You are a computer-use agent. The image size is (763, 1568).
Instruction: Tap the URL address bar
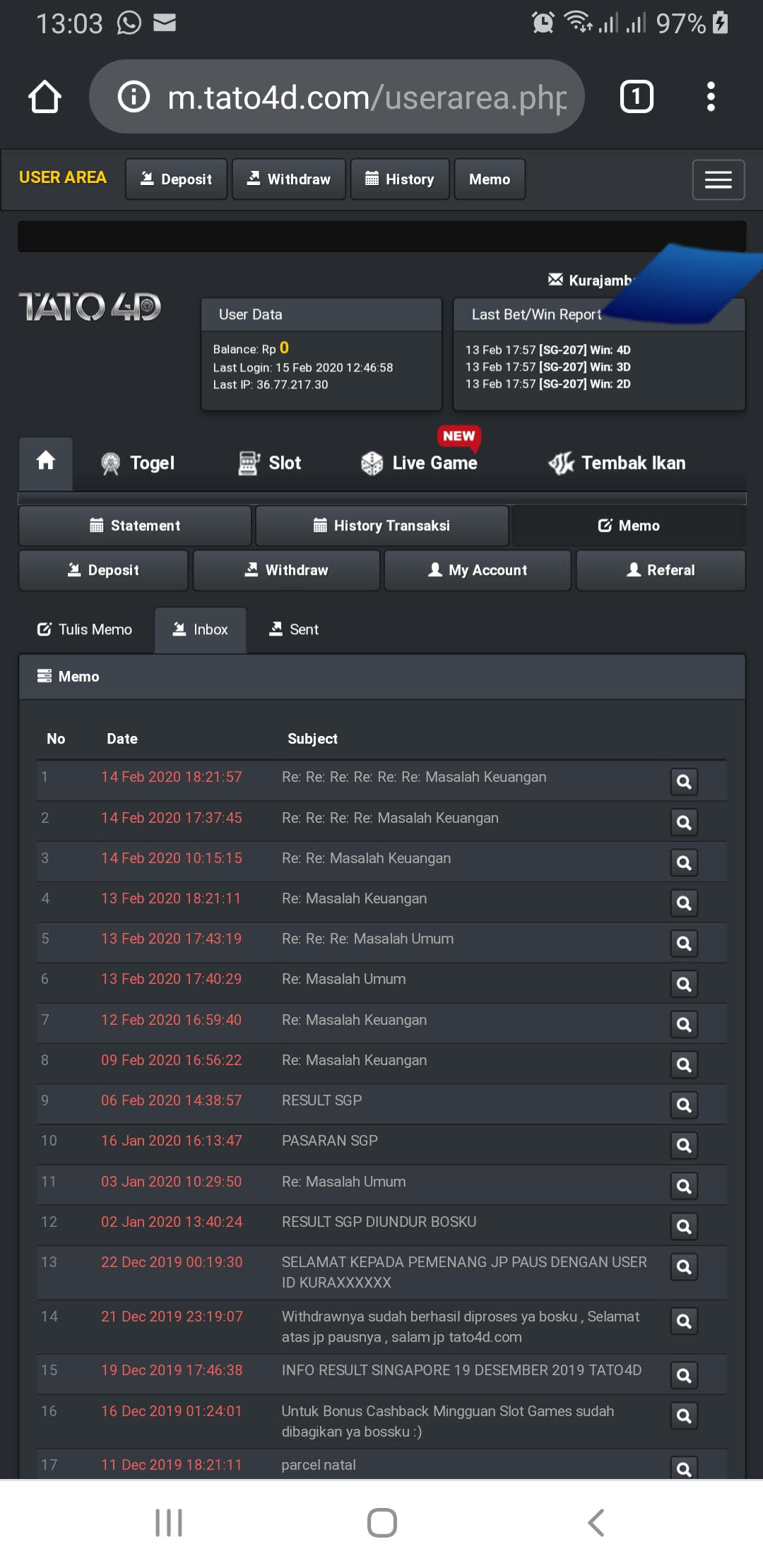[366, 97]
